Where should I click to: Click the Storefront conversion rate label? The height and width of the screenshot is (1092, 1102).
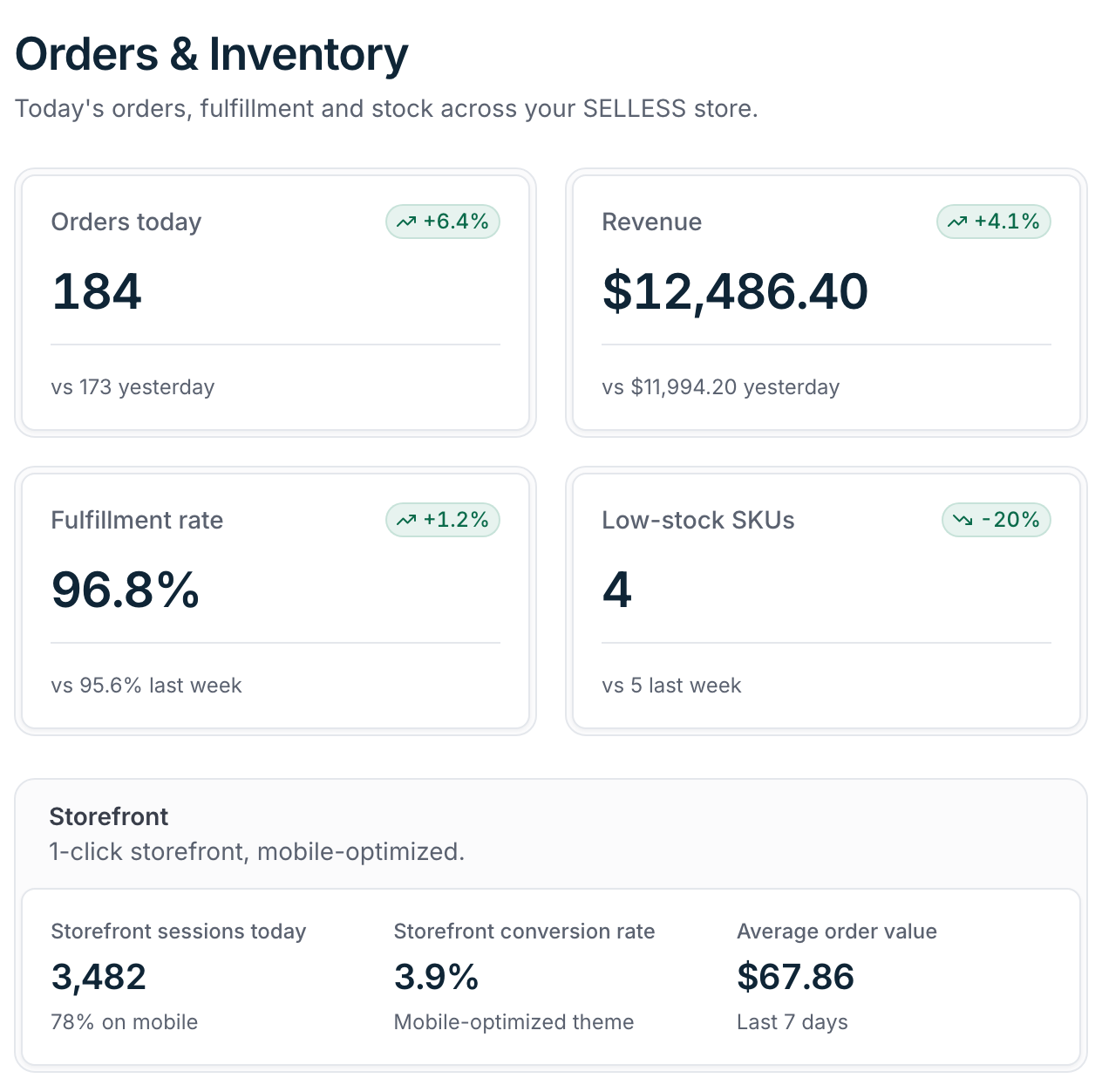tap(524, 932)
